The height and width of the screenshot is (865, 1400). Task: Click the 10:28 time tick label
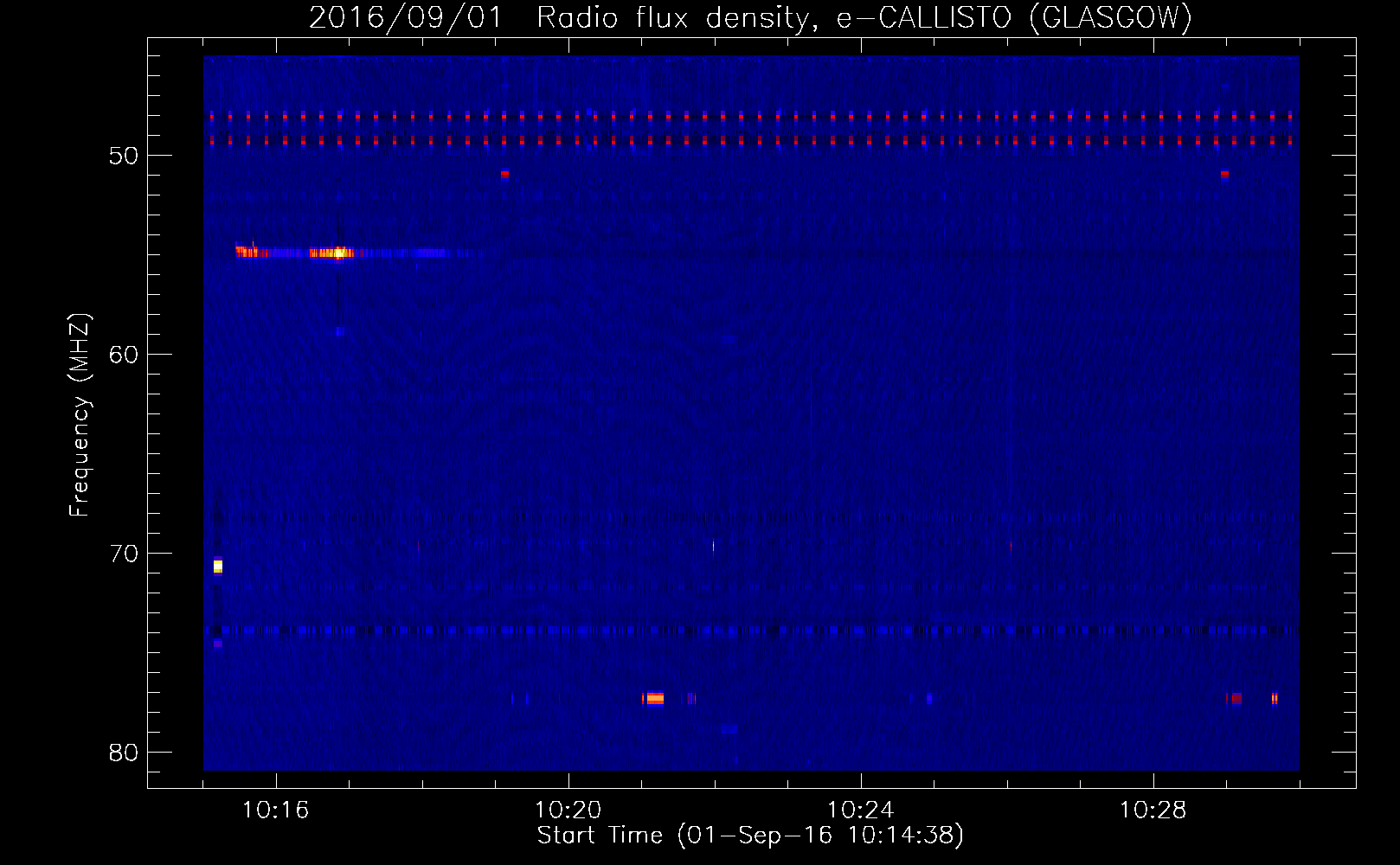point(1153,811)
